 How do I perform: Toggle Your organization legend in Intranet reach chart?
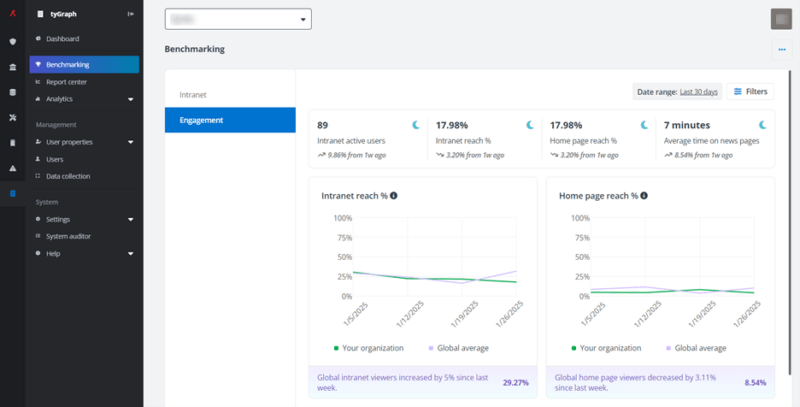point(371,348)
